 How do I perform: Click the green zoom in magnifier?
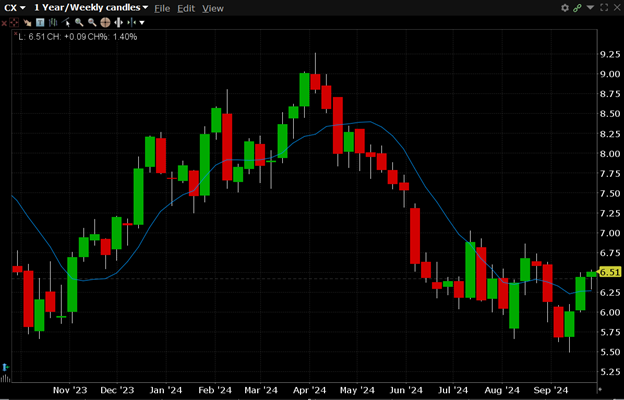(x=79, y=23)
